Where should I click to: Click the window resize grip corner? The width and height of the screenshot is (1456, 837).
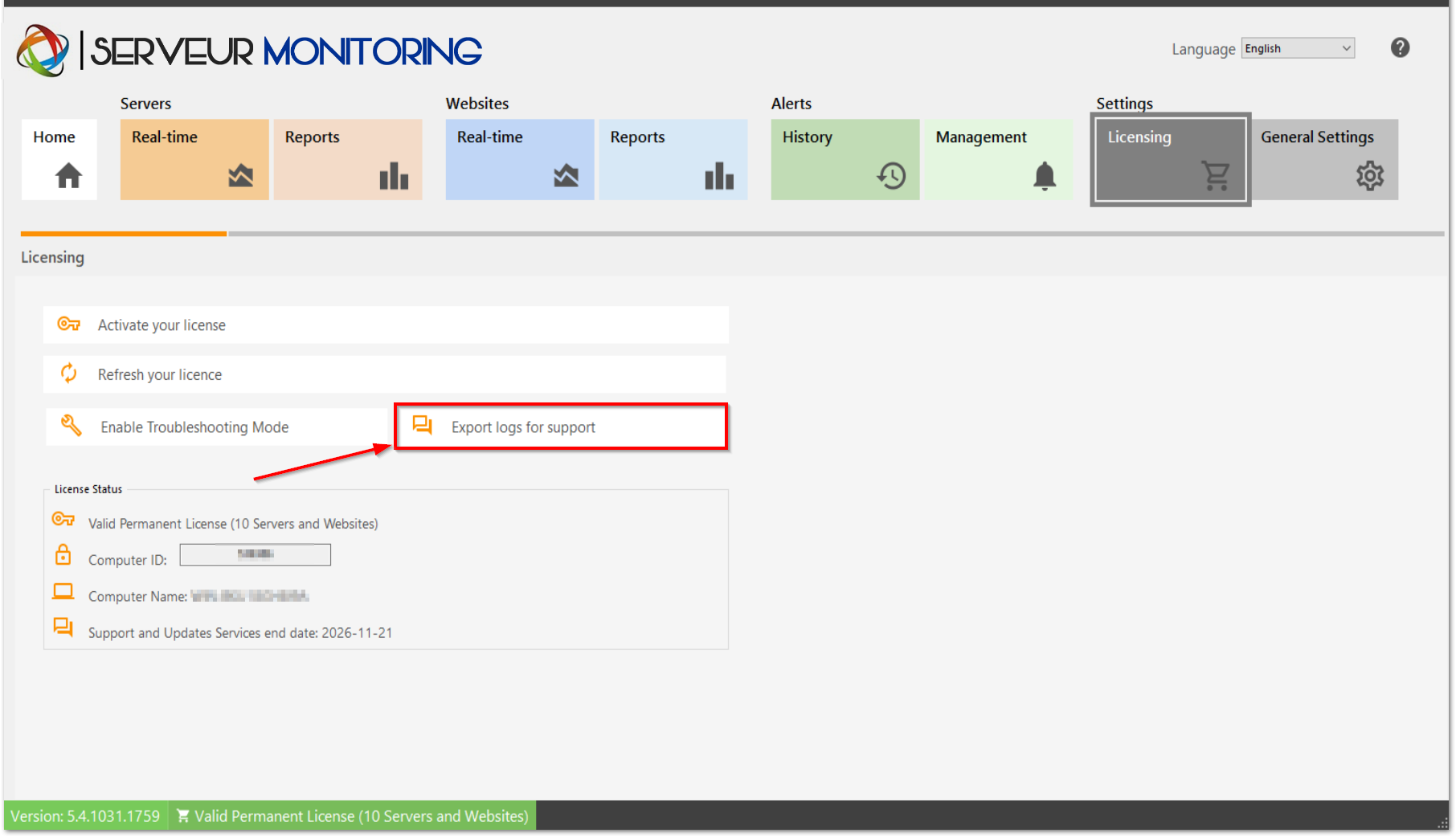coord(1443,824)
